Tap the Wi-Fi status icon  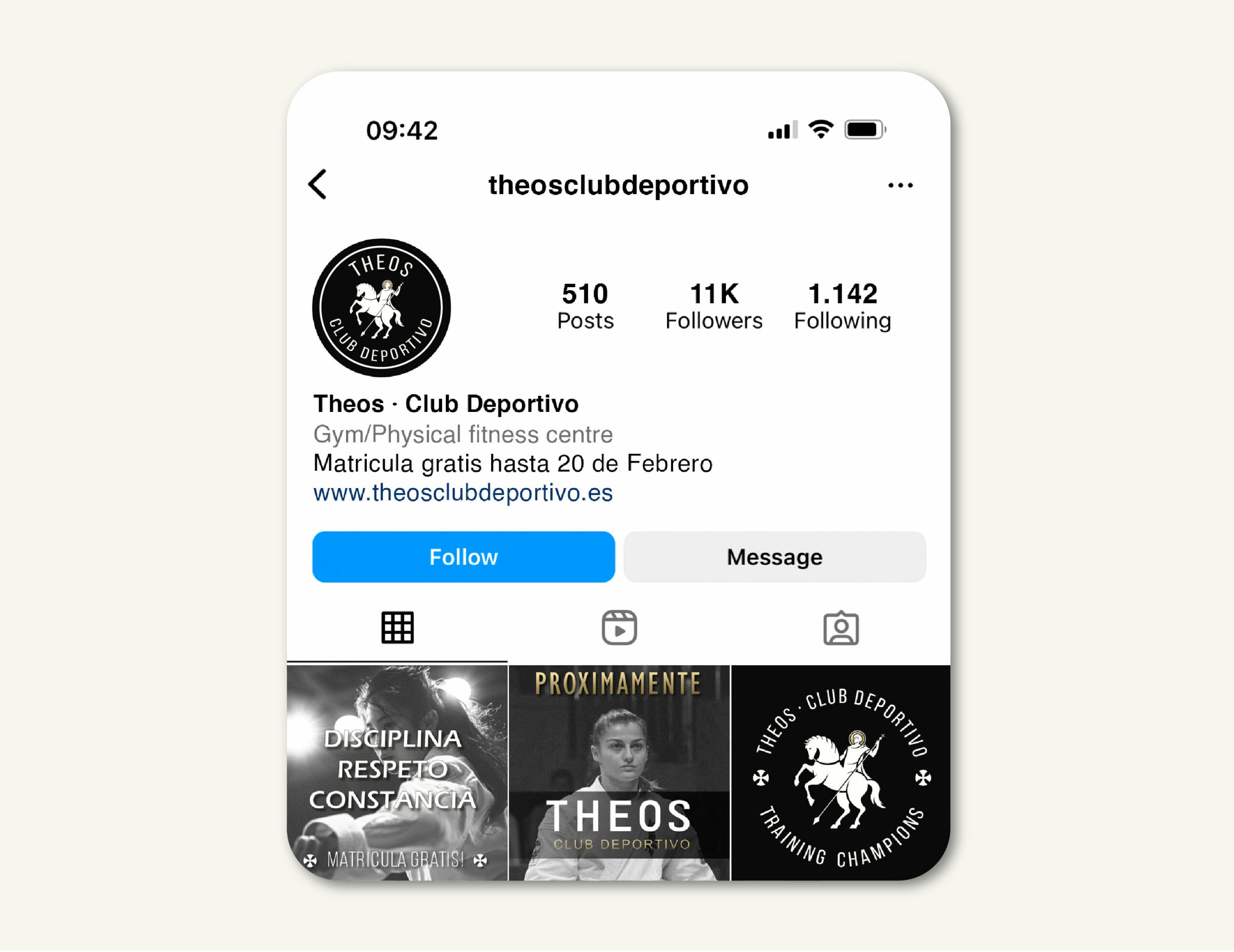pos(821,129)
